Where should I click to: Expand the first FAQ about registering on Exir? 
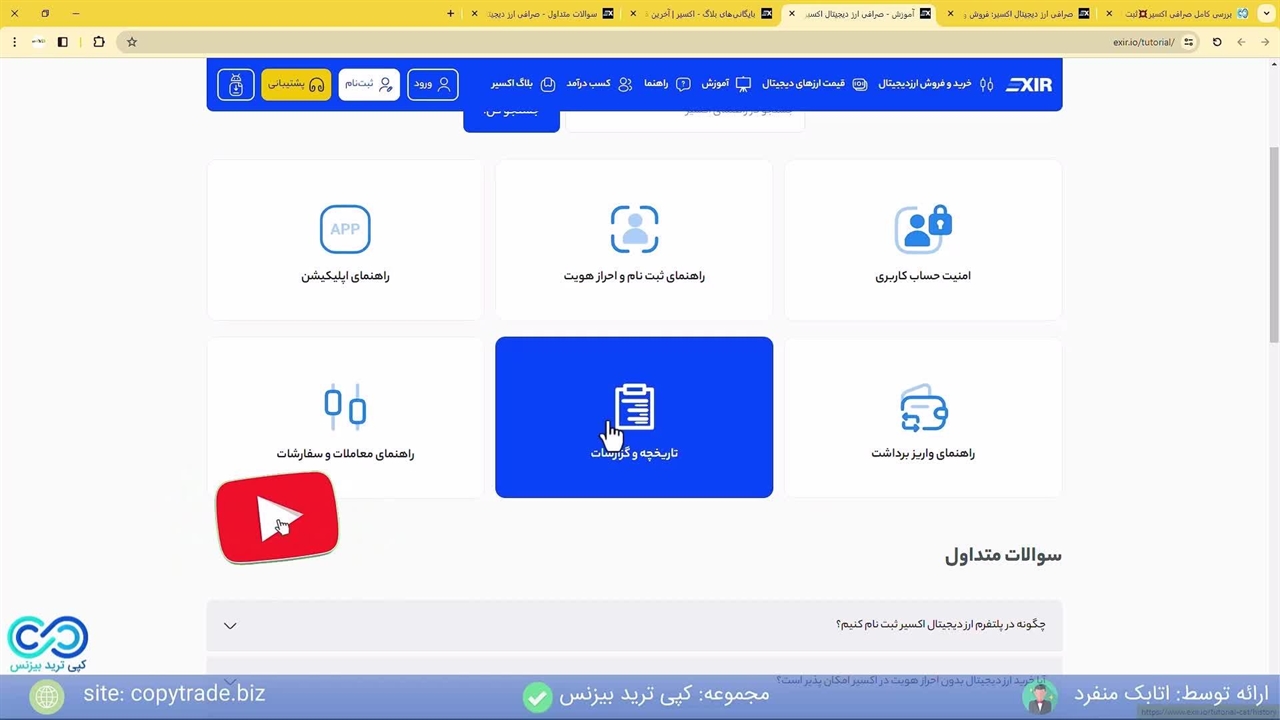[940, 624]
